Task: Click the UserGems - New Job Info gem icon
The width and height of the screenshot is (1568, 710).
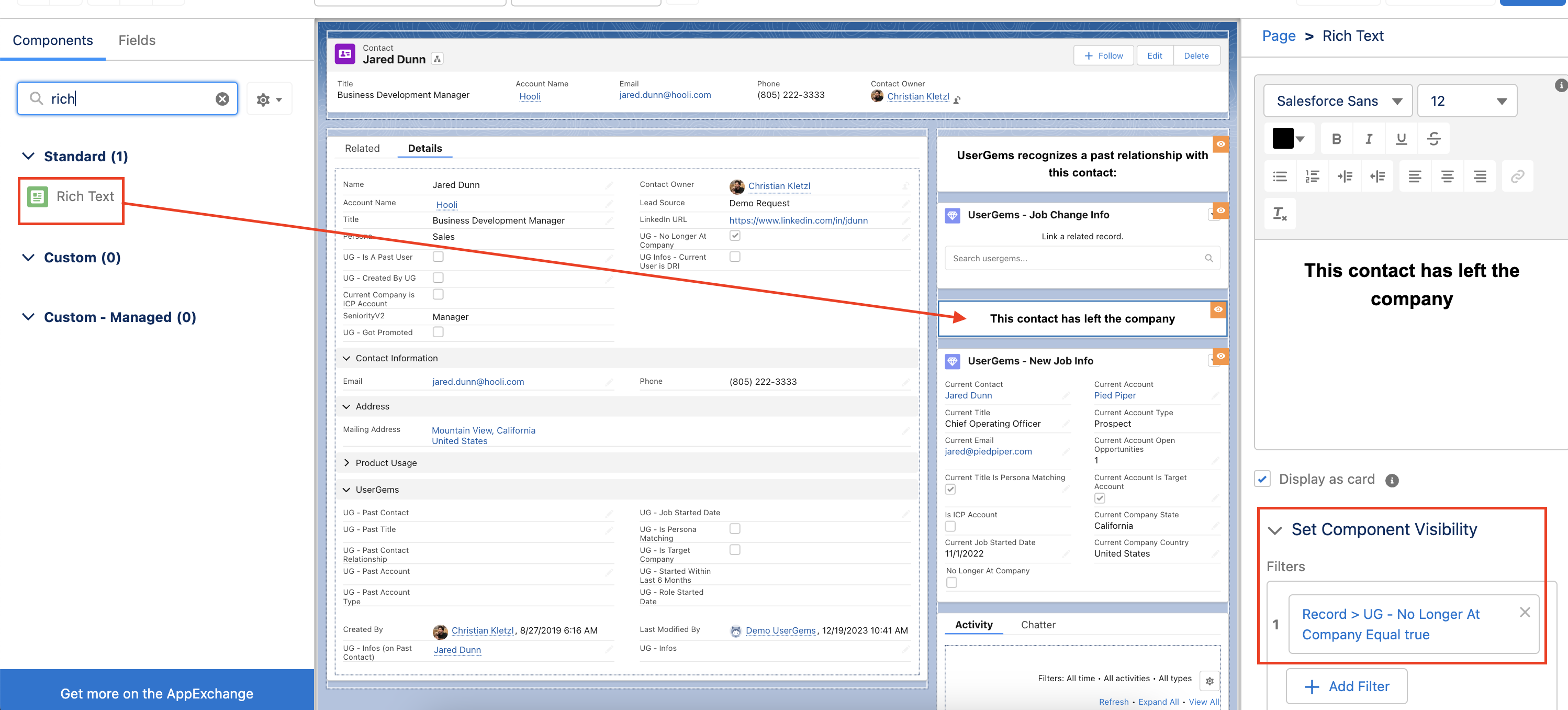Action: (952, 361)
